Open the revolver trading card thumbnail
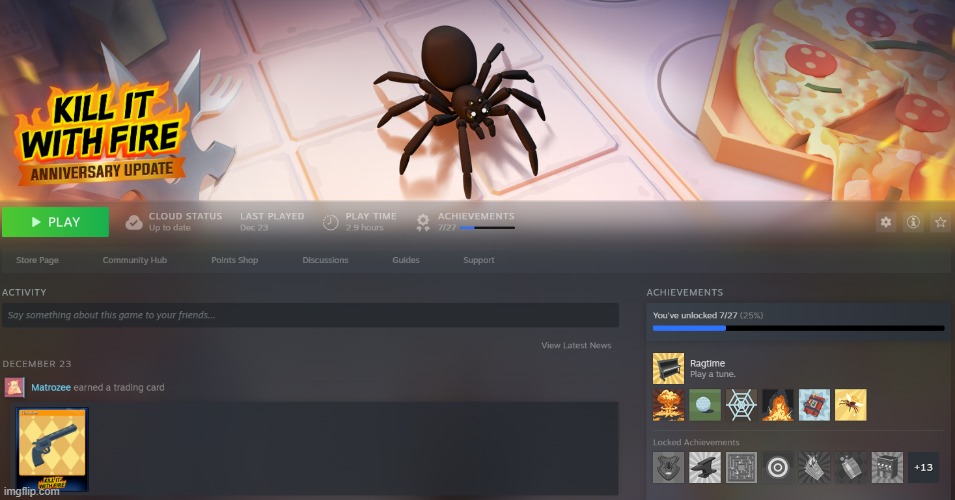 click(x=52, y=449)
